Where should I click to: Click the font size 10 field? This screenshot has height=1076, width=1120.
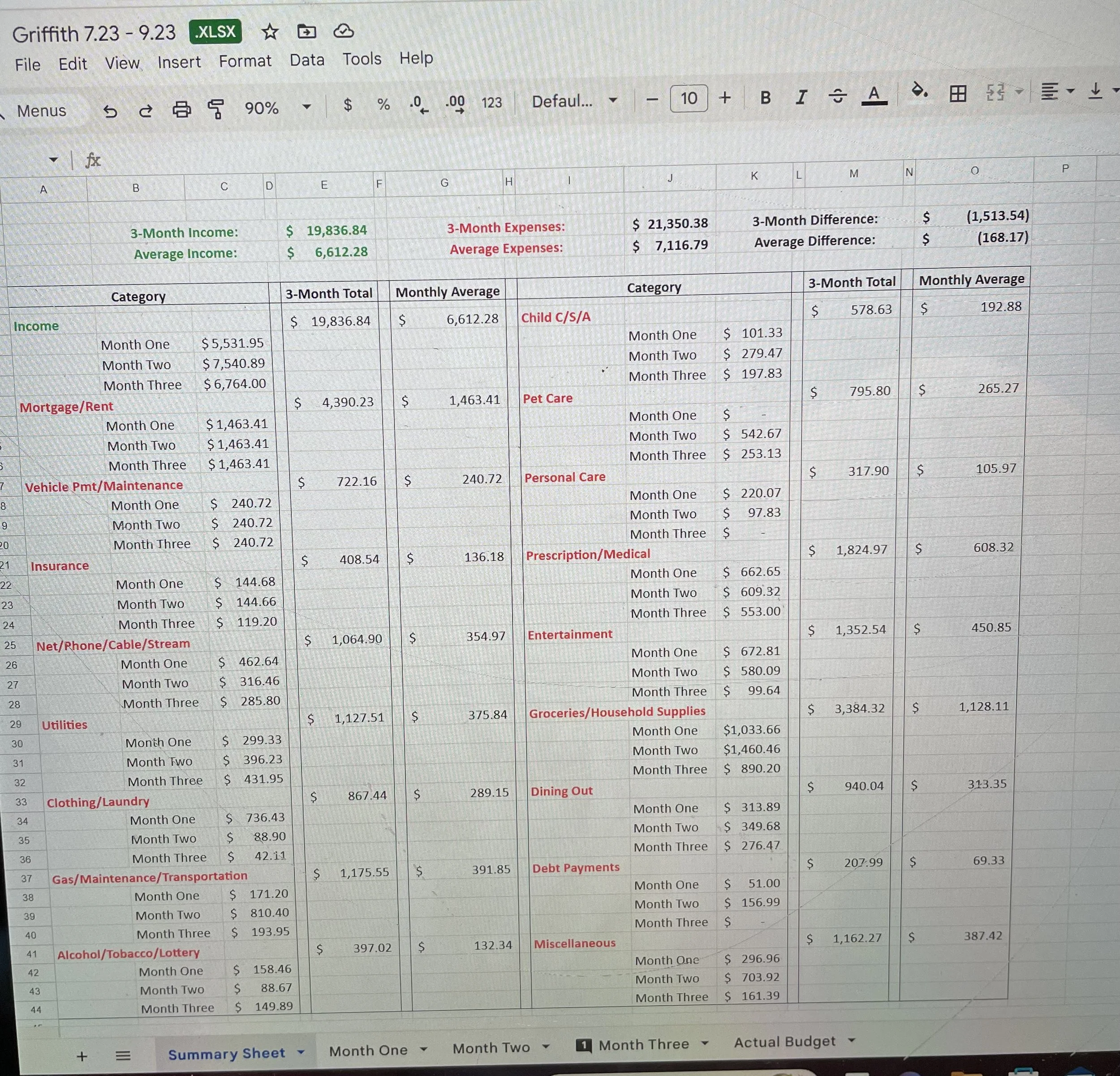689,98
